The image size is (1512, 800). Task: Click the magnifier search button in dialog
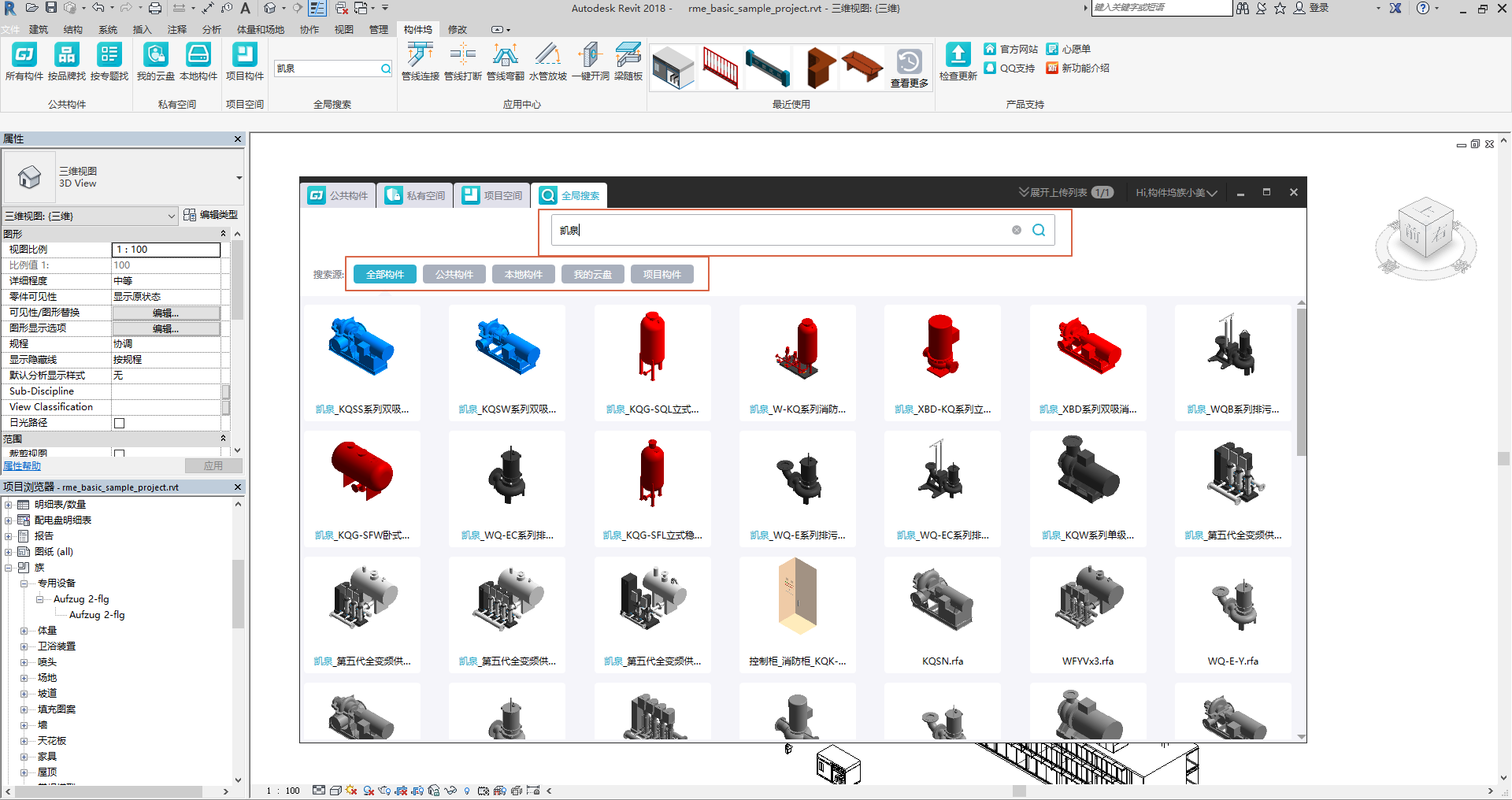click(x=1039, y=230)
